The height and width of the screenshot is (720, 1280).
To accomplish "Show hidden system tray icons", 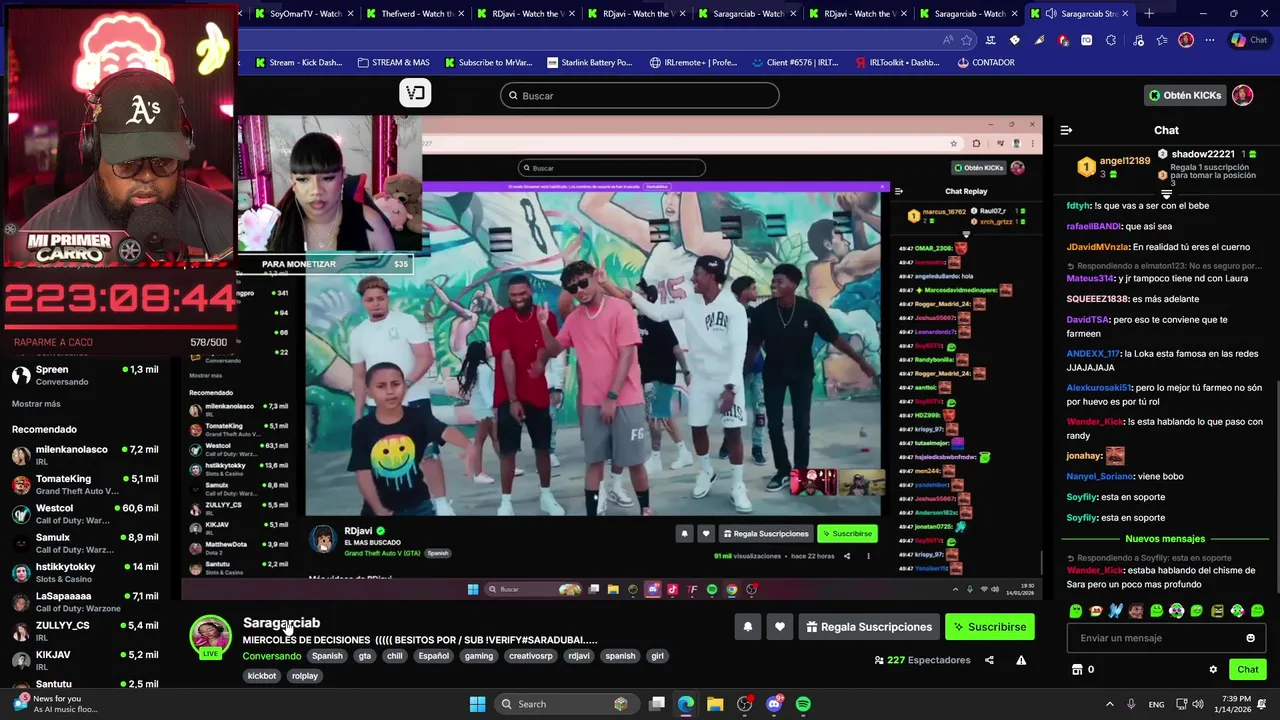I will (x=1109, y=704).
